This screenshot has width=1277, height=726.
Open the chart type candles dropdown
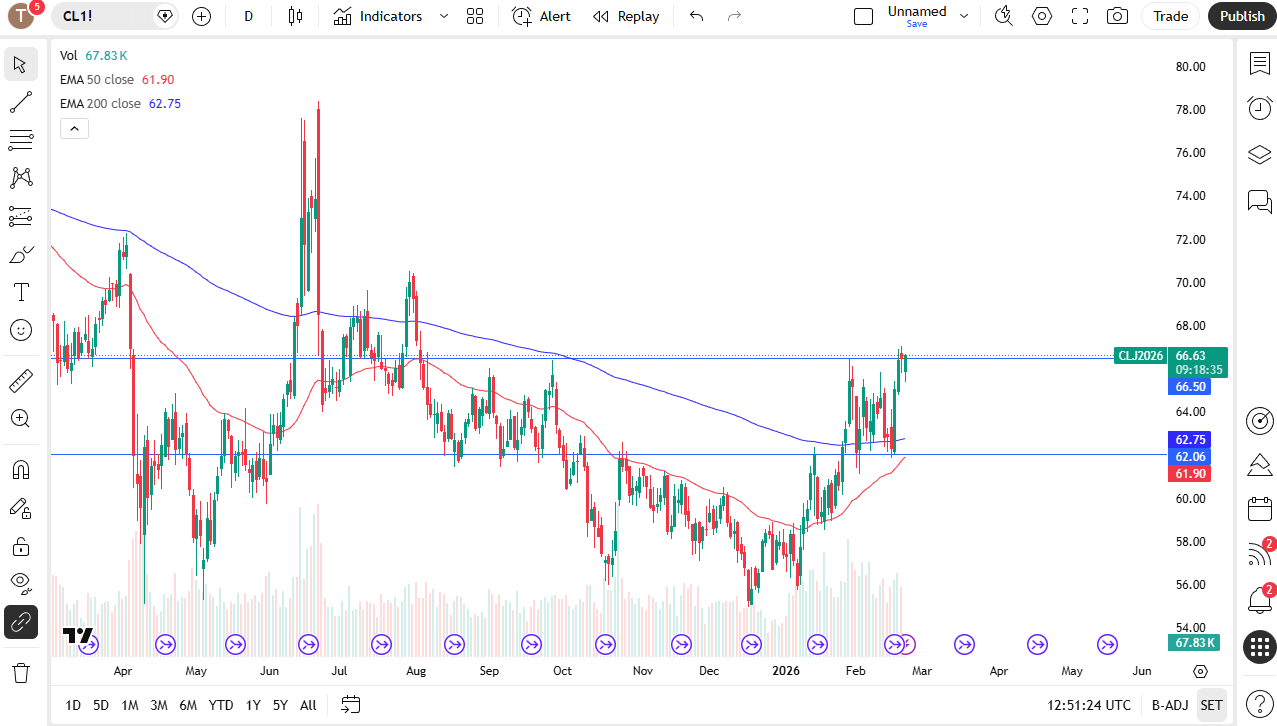(x=294, y=16)
